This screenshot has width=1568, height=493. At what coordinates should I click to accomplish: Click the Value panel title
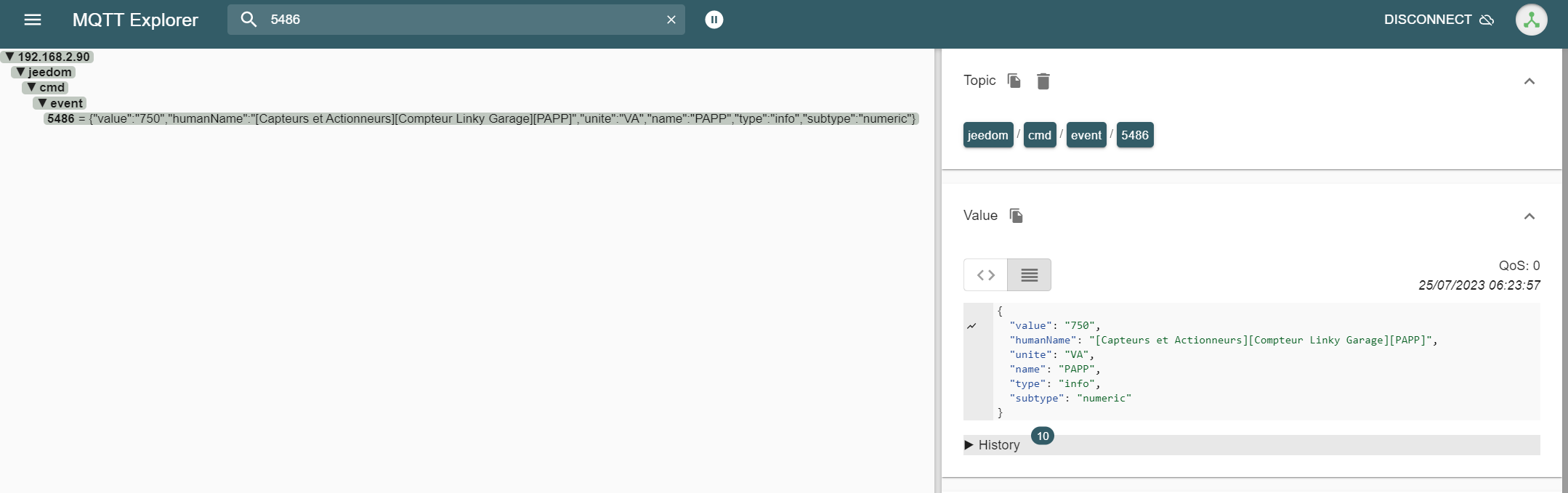pos(980,216)
